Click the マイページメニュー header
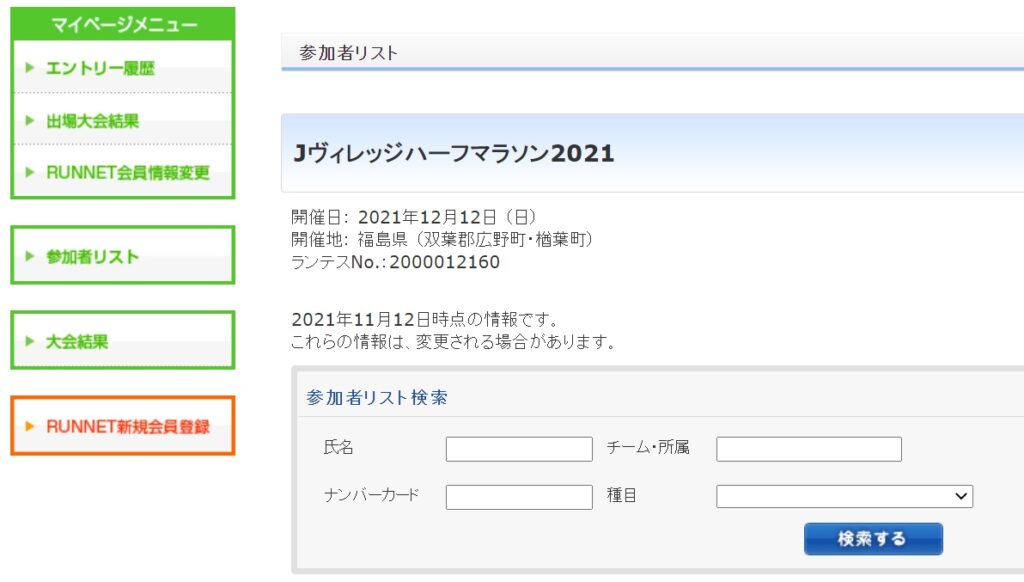Viewport: 1024px width, 582px height. click(123, 24)
